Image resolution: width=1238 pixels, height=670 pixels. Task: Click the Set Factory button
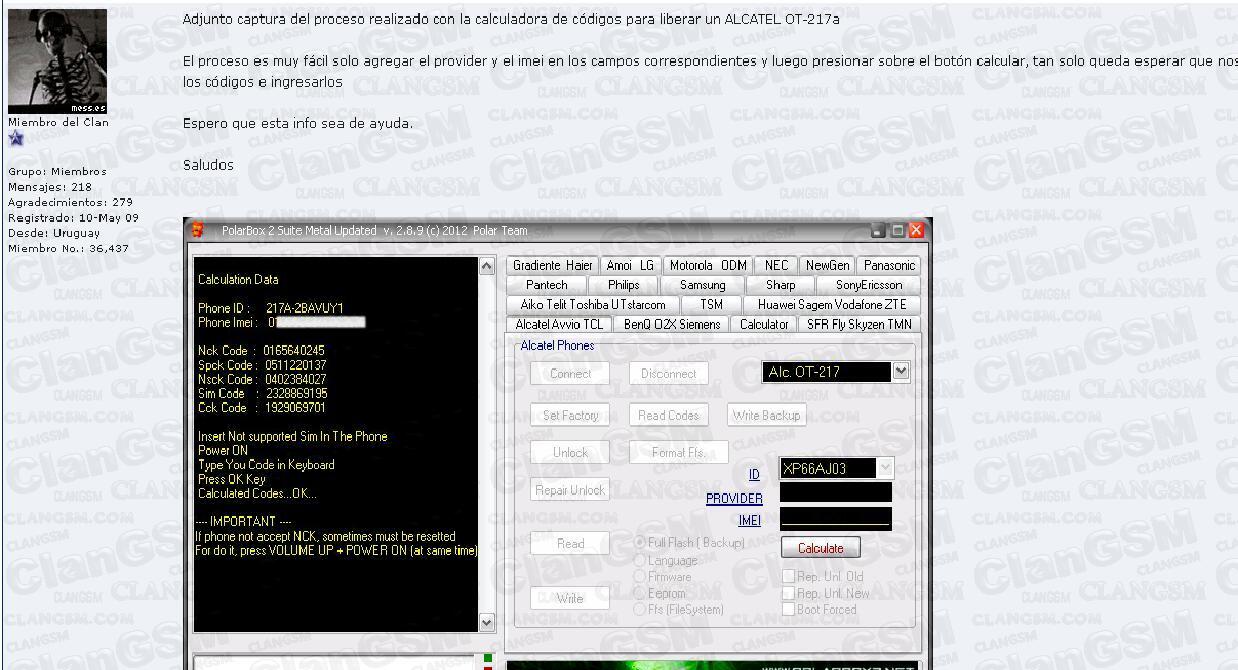click(570, 415)
